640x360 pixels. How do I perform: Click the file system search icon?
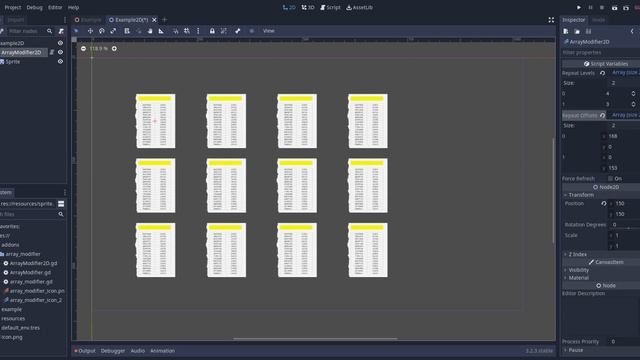[x=61, y=214]
